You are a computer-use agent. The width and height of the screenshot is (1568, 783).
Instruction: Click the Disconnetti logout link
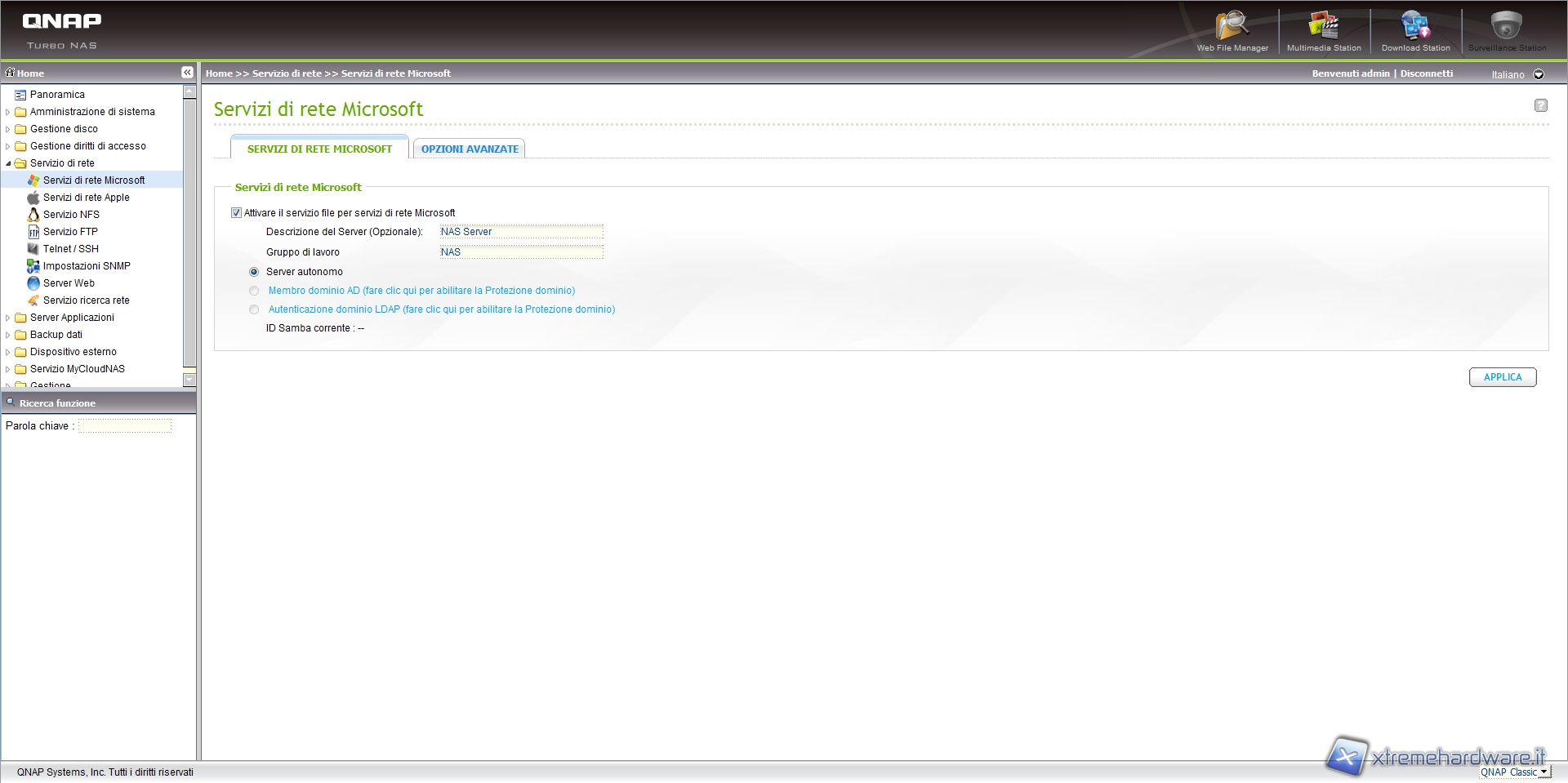coord(1426,73)
